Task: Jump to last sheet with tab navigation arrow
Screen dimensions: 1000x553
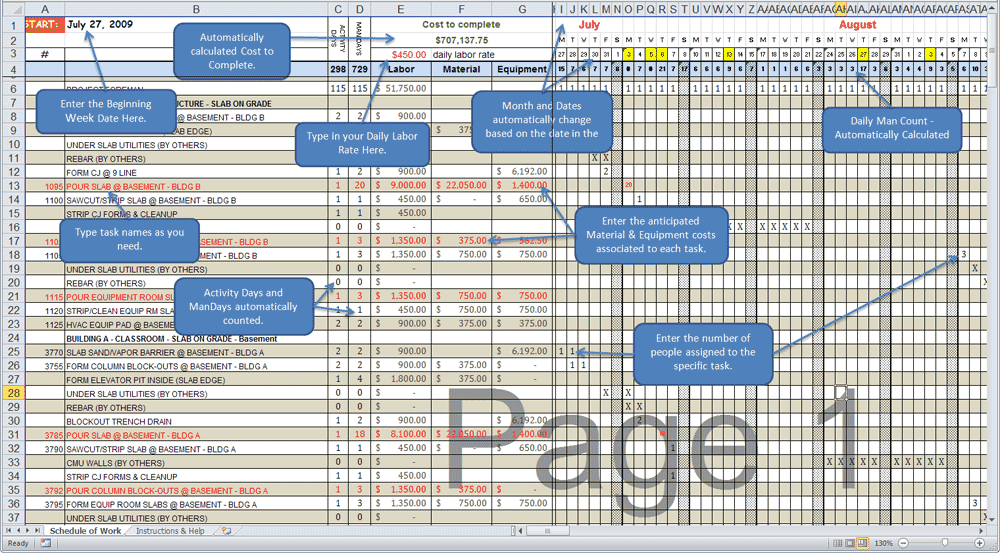Action: (x=39, y=531)
